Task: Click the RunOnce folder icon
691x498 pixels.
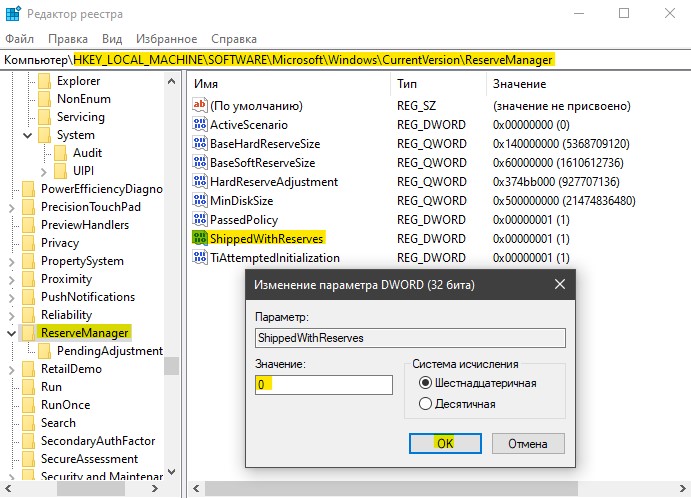Action: (29, 405)
